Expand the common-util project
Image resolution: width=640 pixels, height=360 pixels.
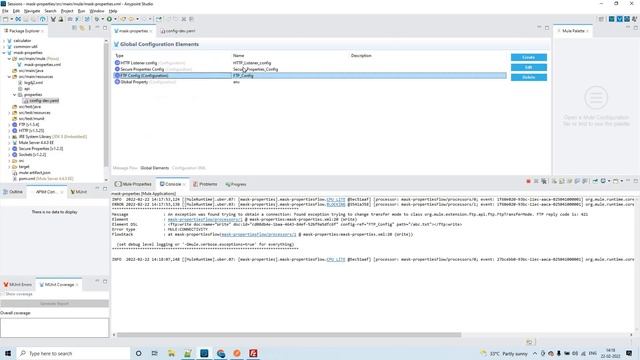coord(4,47)
